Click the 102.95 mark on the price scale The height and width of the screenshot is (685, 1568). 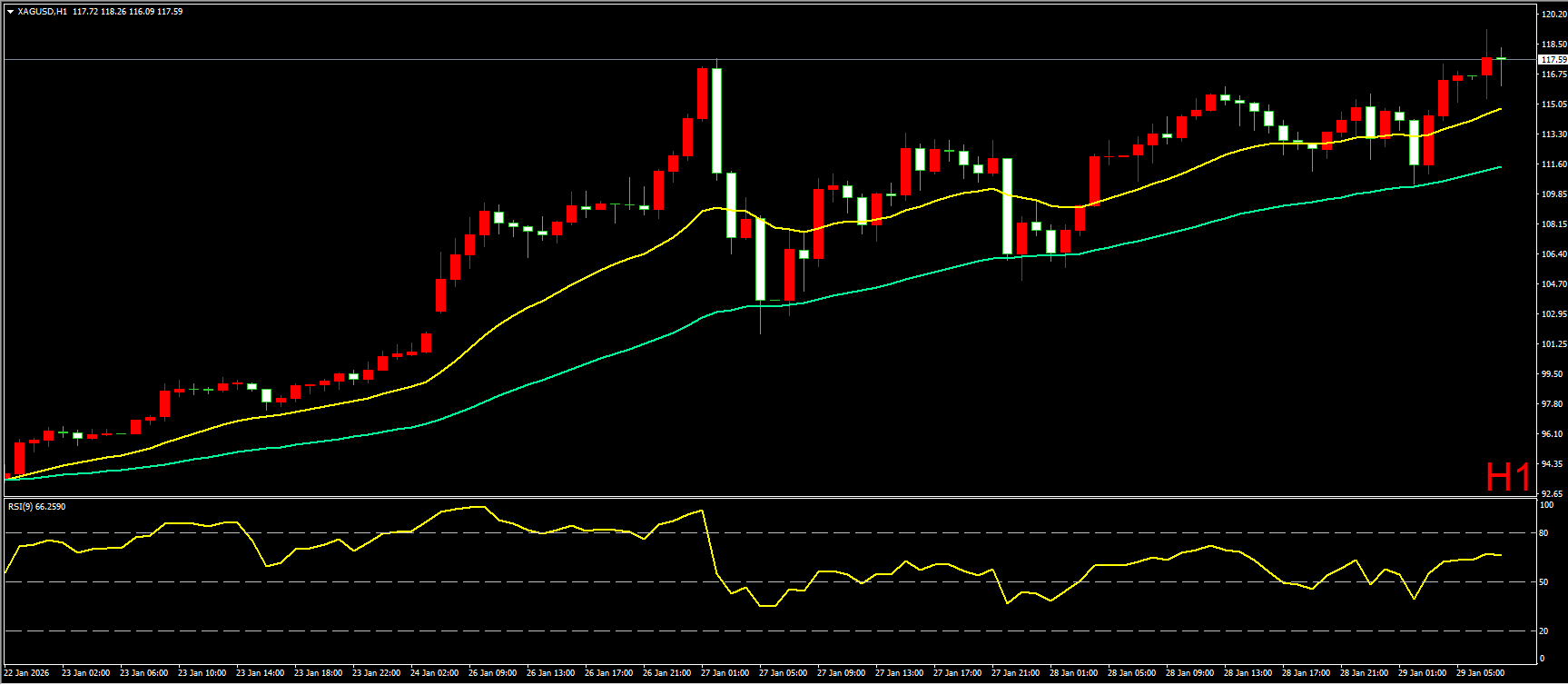[1553, 314]
